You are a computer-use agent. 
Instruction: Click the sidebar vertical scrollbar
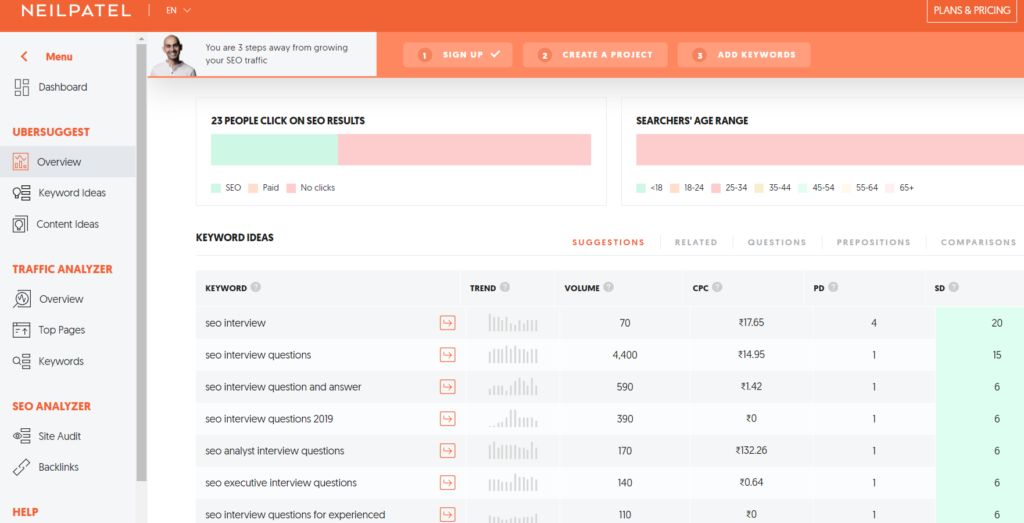click(x=141, y=261)
